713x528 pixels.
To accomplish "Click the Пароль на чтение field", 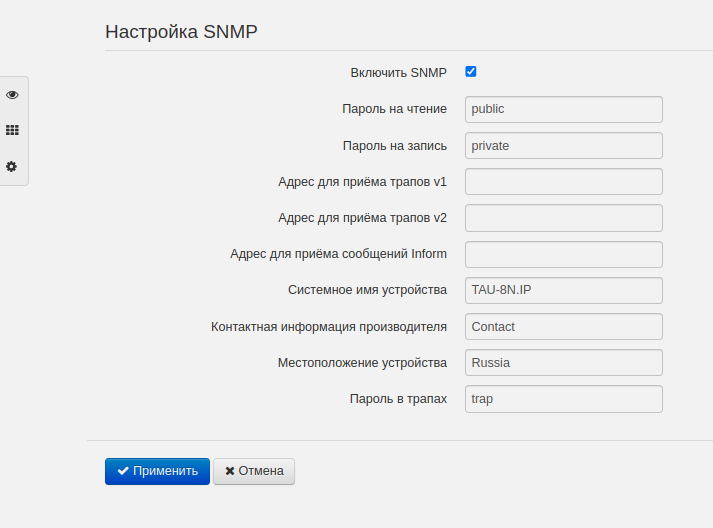I will pos(564,109).
